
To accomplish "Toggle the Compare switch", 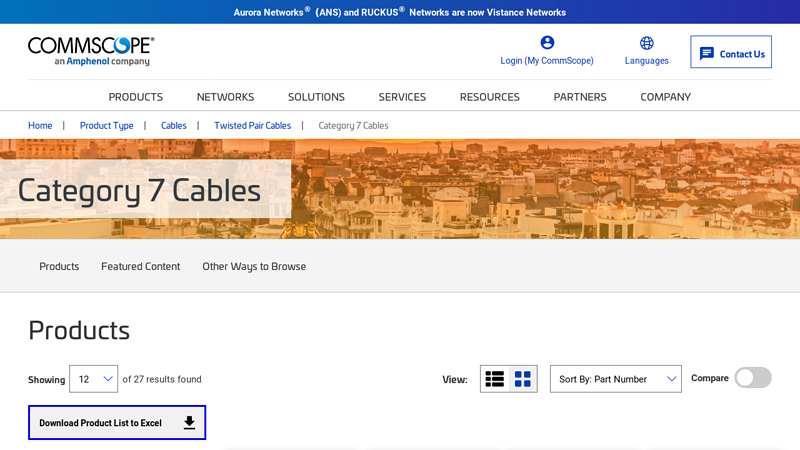I will pyautogui.click(x=753, y=378).
